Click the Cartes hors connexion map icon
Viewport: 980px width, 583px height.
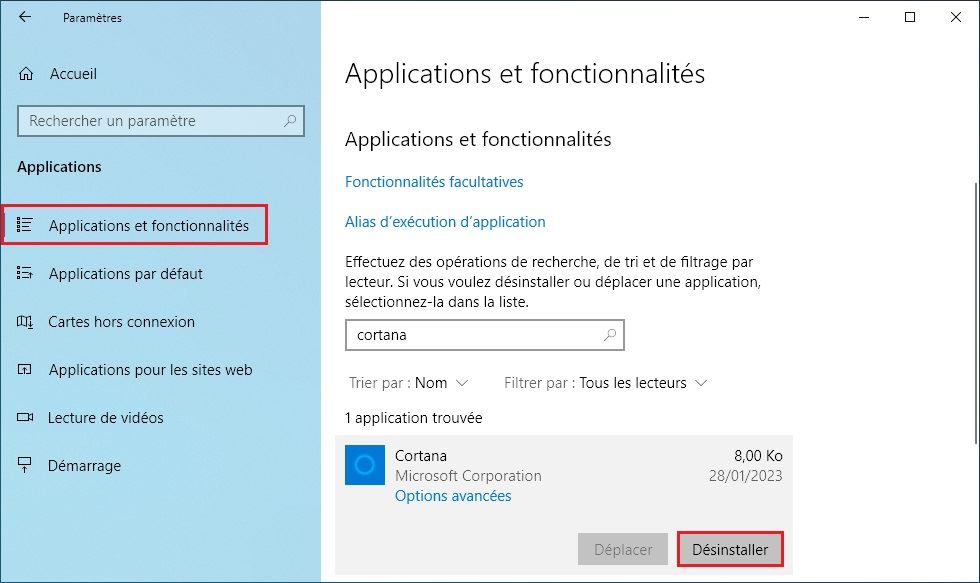click(x=24, y=321)
